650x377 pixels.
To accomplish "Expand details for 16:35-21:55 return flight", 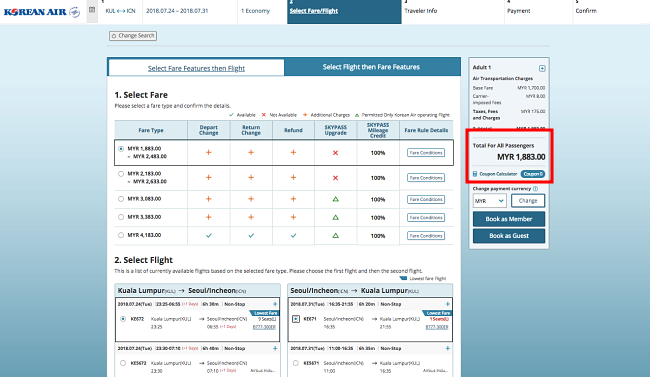I will [448, 304].
